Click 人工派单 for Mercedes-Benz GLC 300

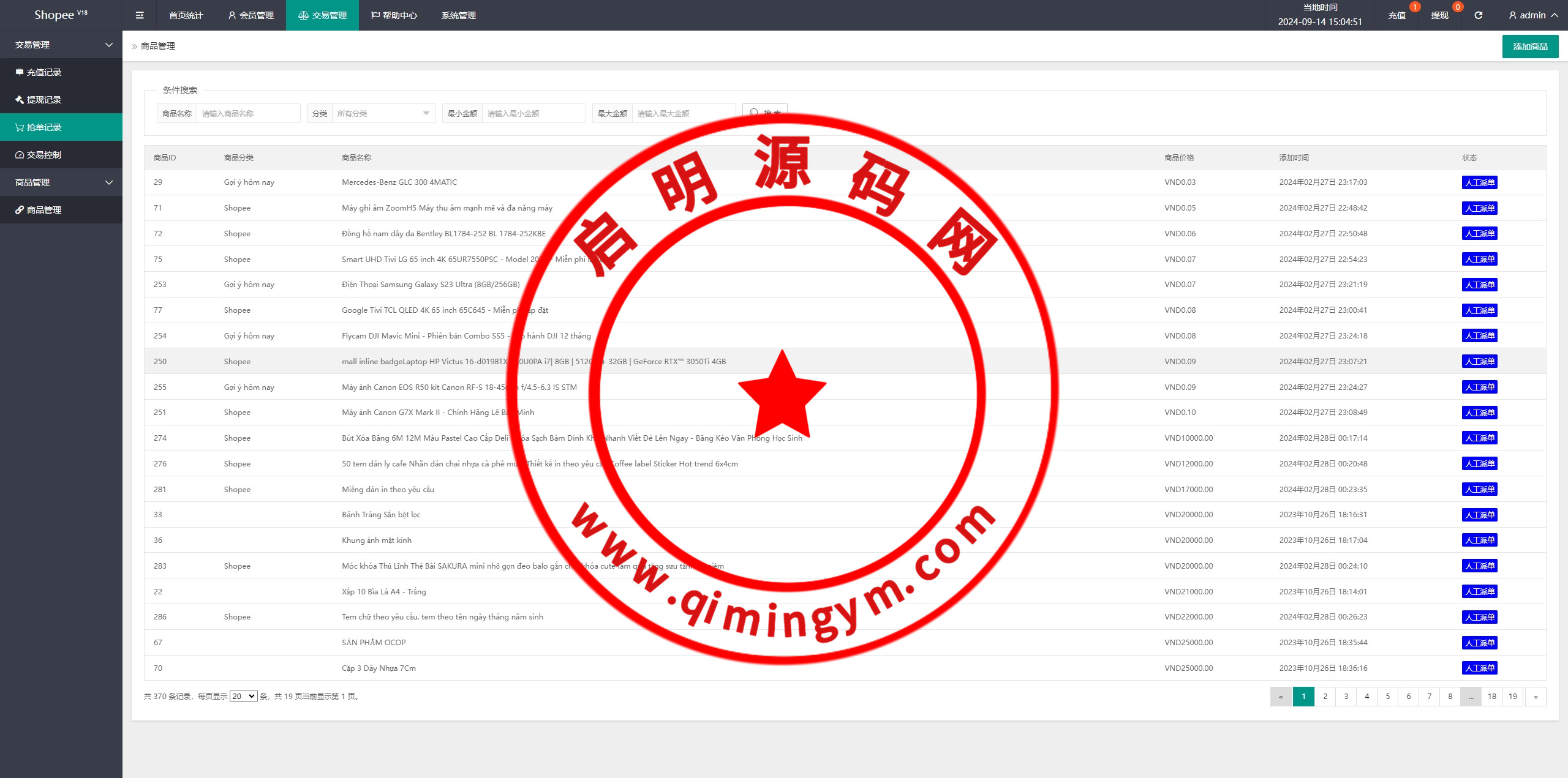(x=1479, y=182)
